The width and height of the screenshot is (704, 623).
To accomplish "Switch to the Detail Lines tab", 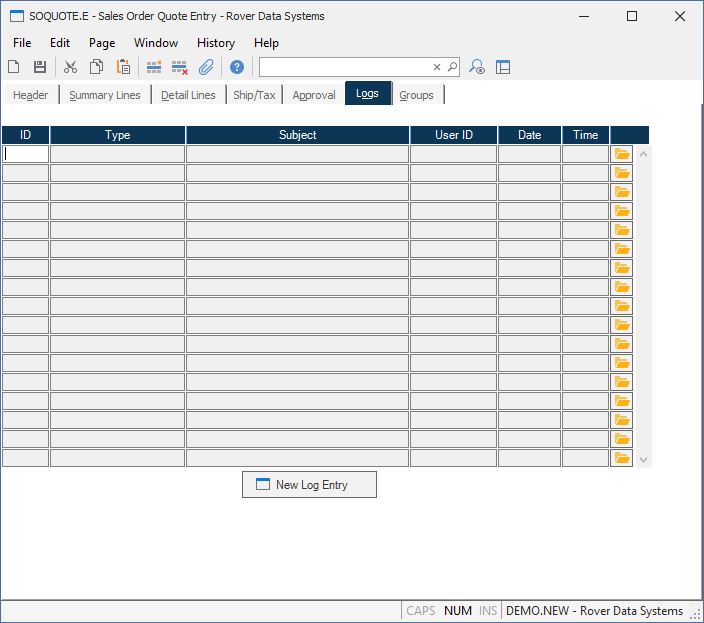I will [188, 95].
